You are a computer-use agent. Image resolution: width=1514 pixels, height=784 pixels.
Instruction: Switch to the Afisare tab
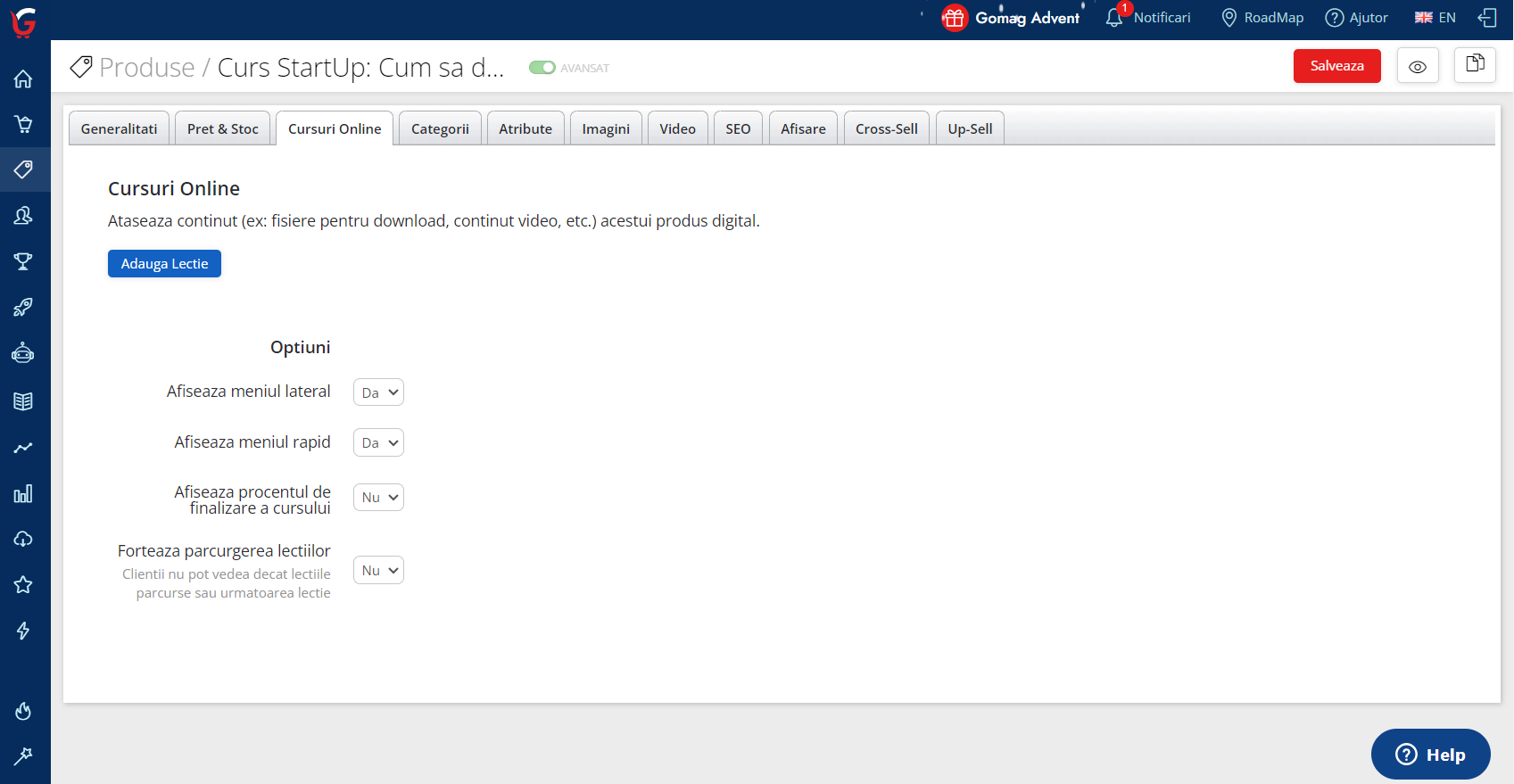(803, 128)
